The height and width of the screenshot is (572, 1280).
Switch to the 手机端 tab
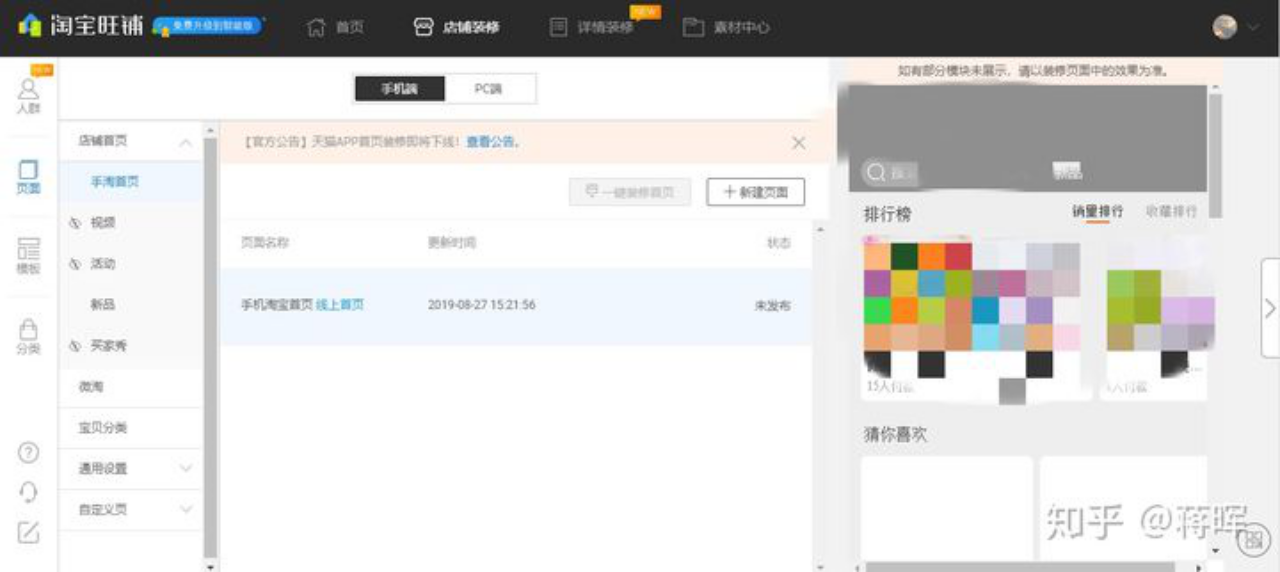tap(399, 89)
